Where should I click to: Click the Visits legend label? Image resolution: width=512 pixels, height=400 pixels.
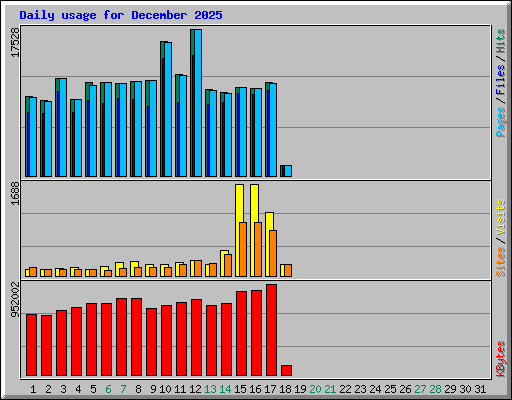pos(500,217)
